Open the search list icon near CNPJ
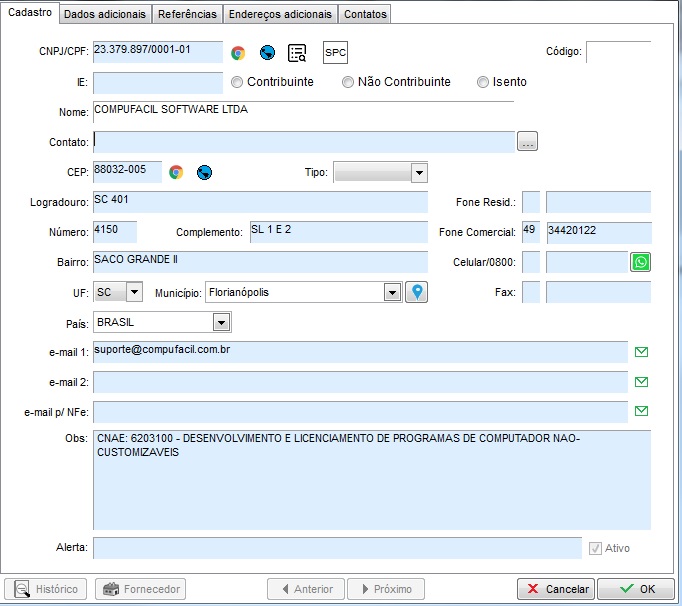This screenshot has width=682, height=606. (297, 53)
